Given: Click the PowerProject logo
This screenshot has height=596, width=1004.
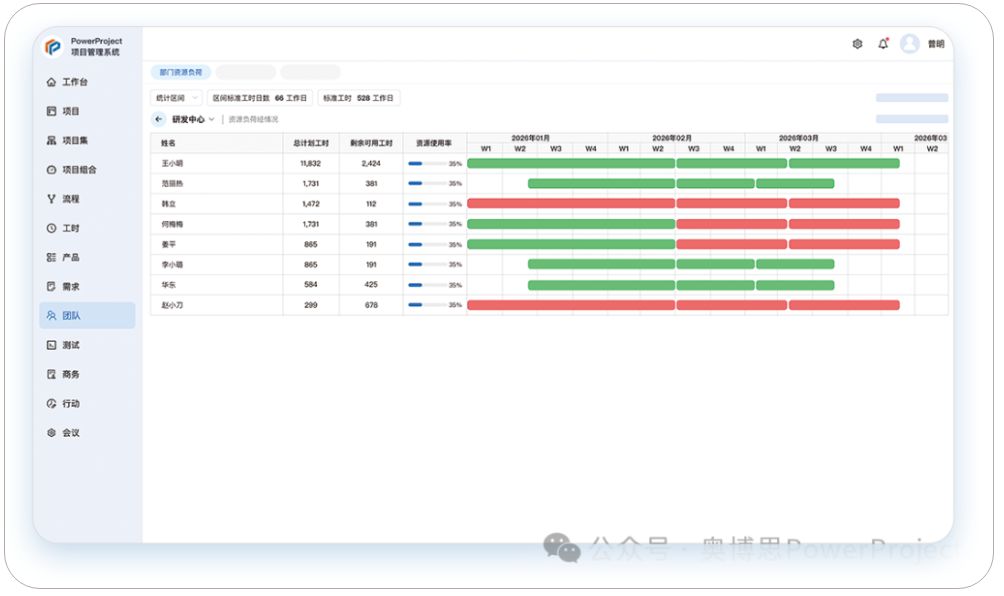Looking at the screenshot, I should point(53,46).
